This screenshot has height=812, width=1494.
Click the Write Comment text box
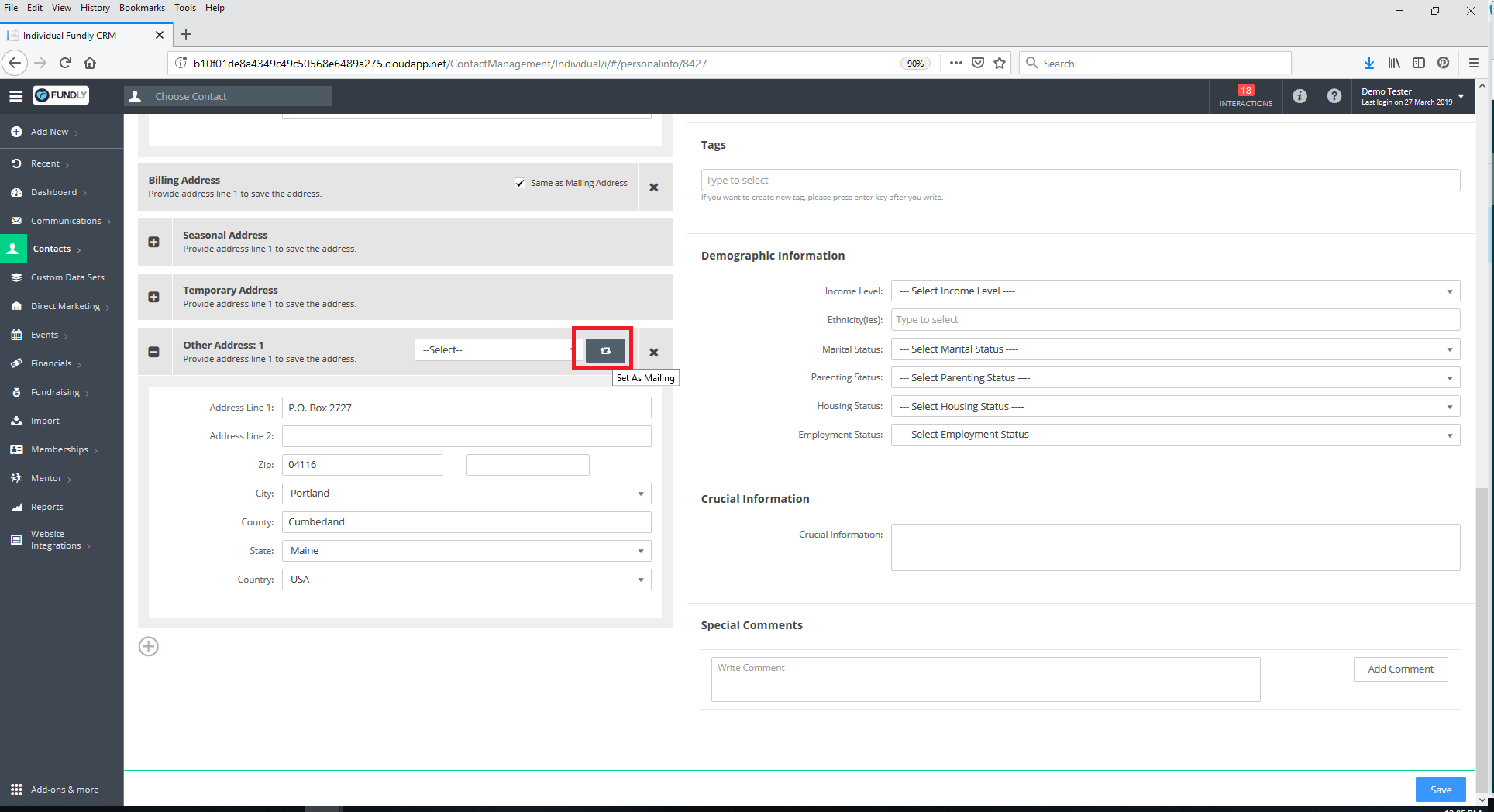point(986,680)
